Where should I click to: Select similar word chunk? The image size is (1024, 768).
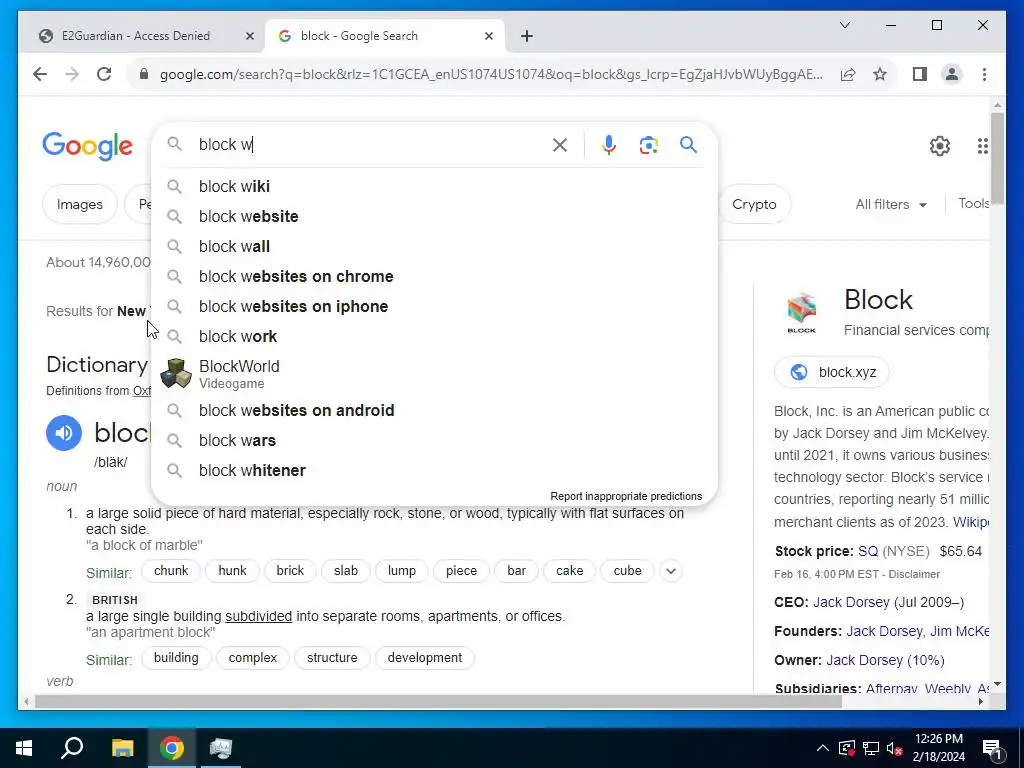click(x=171, y=571)
